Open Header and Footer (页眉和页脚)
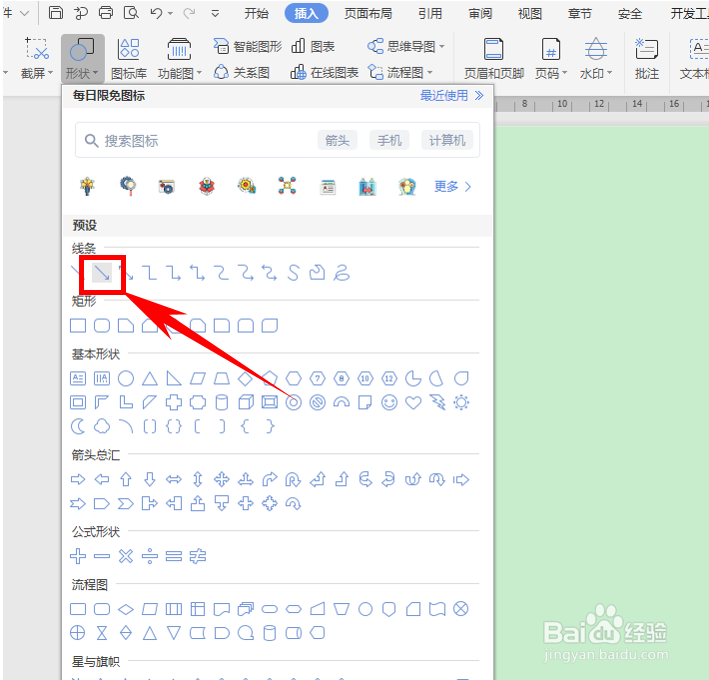709x680 pixels. tap(494, 59)
